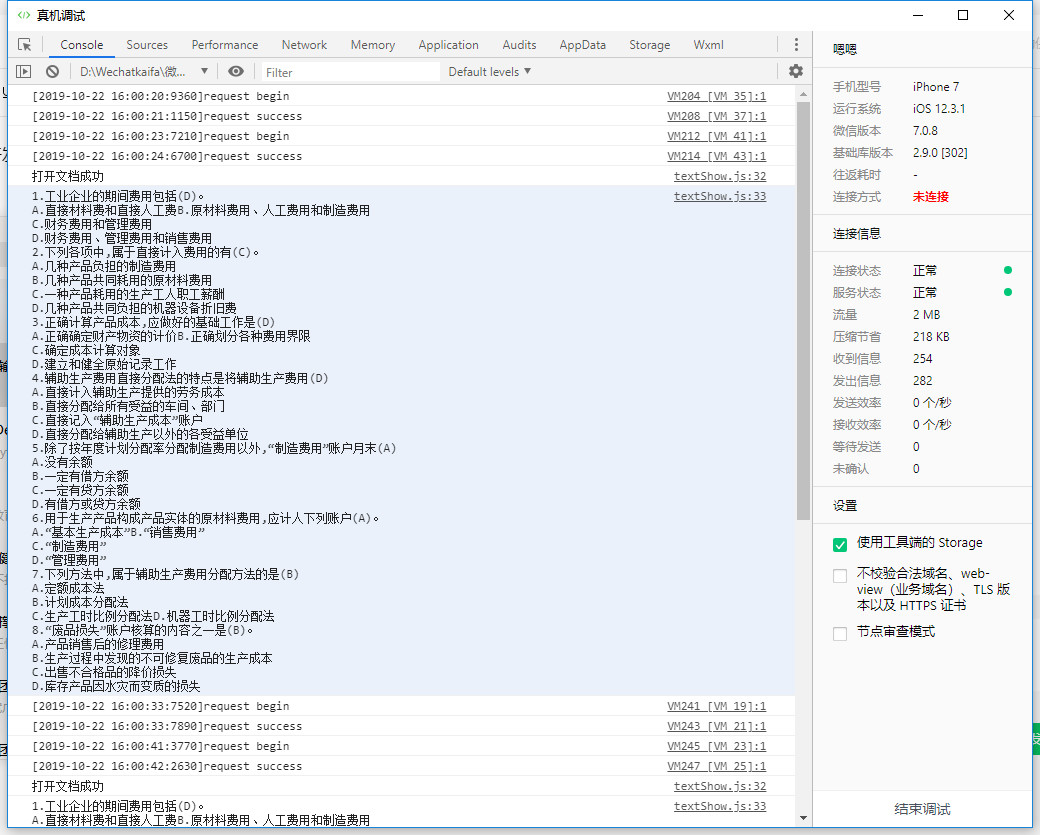Click the 结束调试 button
Image resolution: width=1040 pixels, height=835 pixels.
pyautogui.click(x=922, y=809)
